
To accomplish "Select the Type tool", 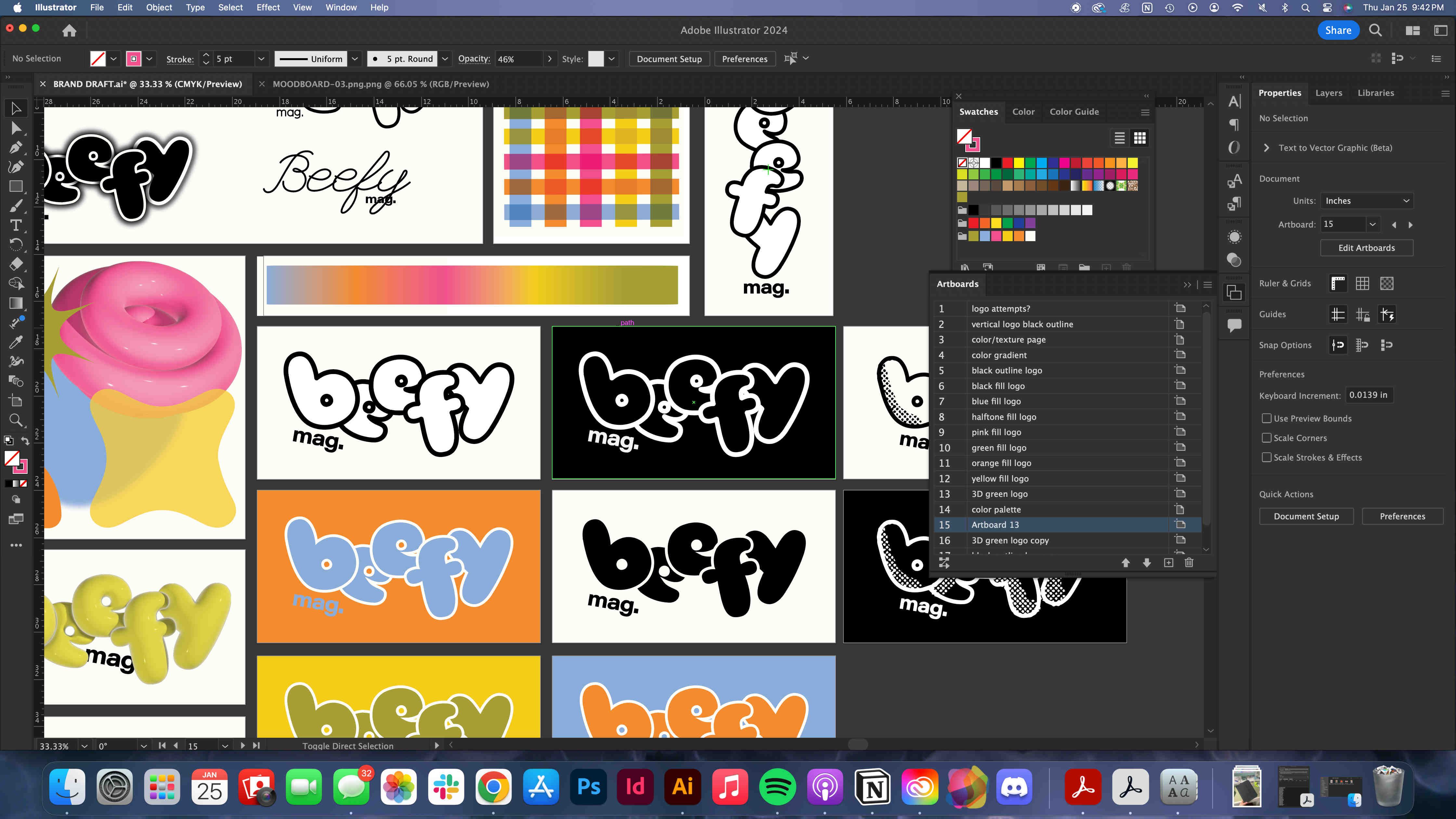I will pos(16,225).
